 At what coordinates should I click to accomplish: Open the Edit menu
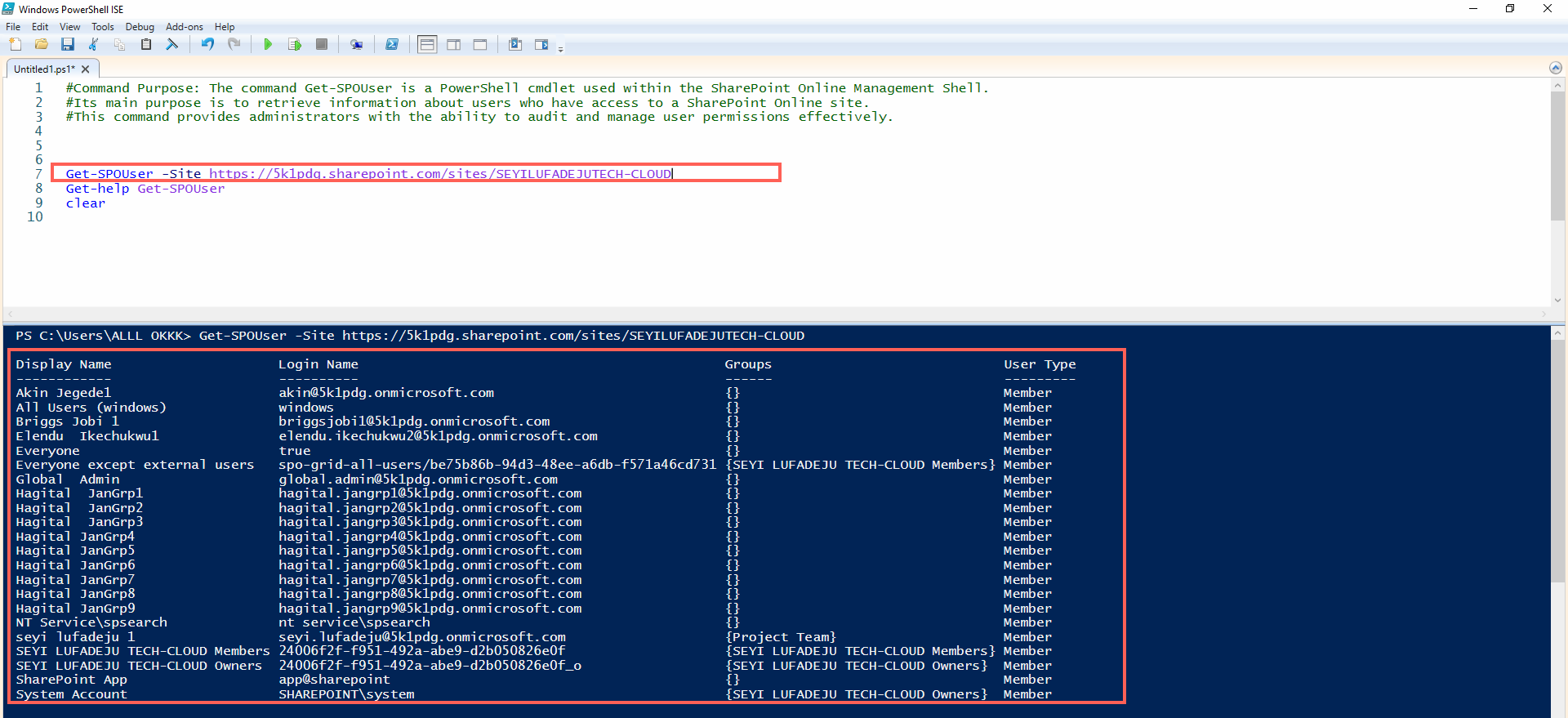point(40,27)
